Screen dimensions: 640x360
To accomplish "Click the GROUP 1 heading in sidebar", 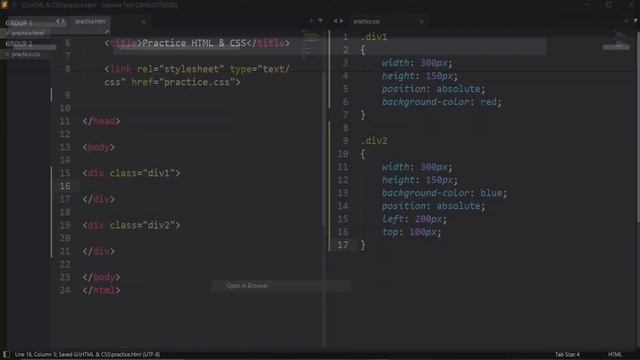I will coord(19,23).
